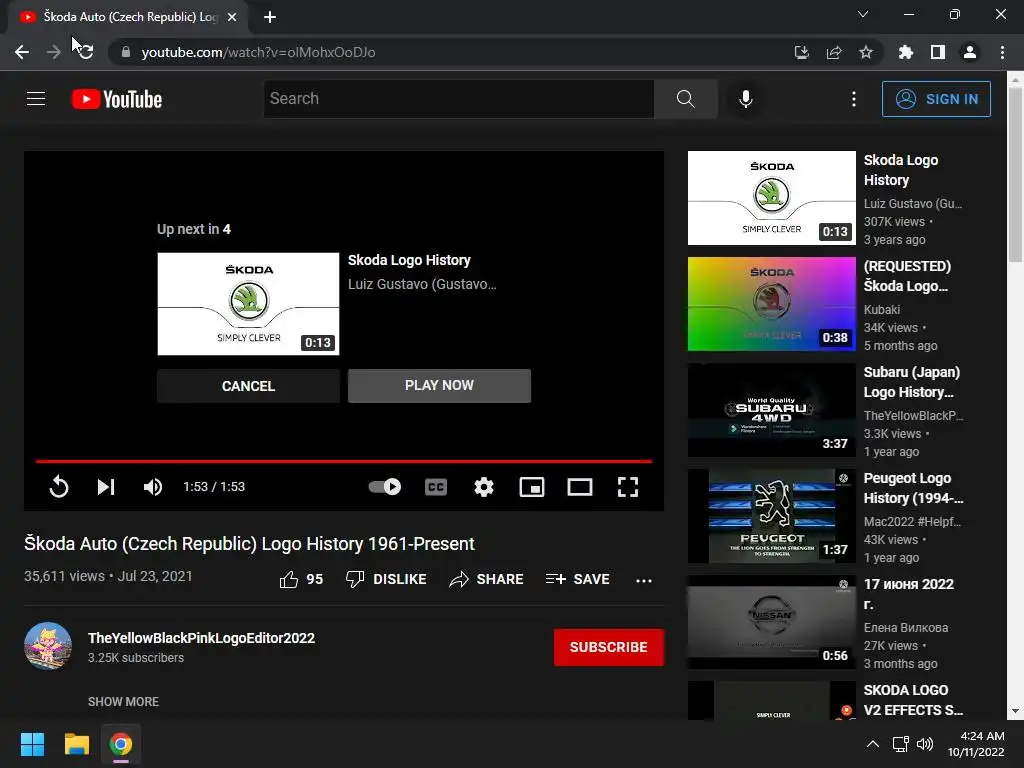Open Chrome extensions puzzle icon
Screen dimensions: 1024x768
pyautogui.click(x=906, y=52)
